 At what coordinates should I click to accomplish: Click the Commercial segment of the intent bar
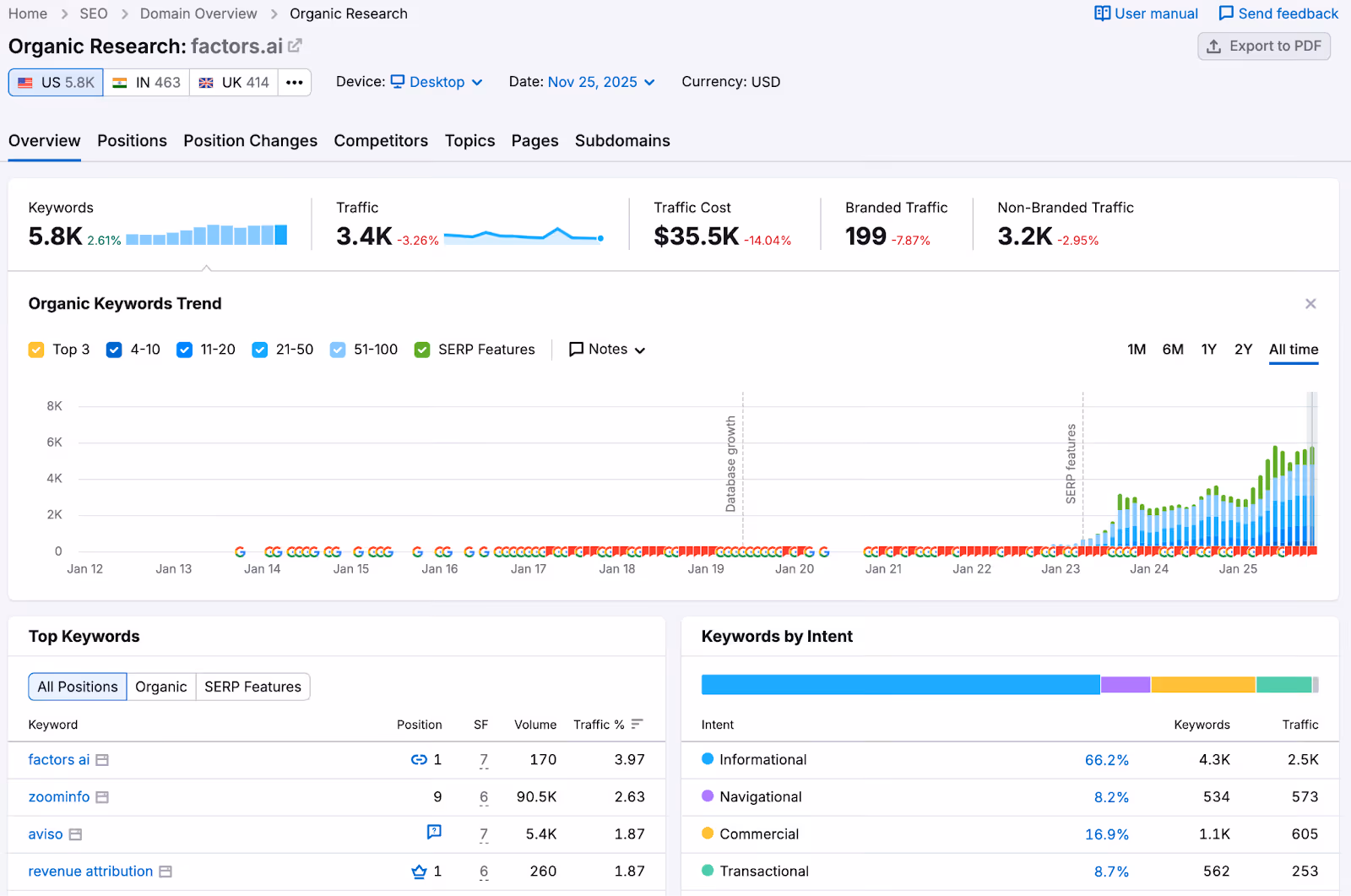(1202, 684)
